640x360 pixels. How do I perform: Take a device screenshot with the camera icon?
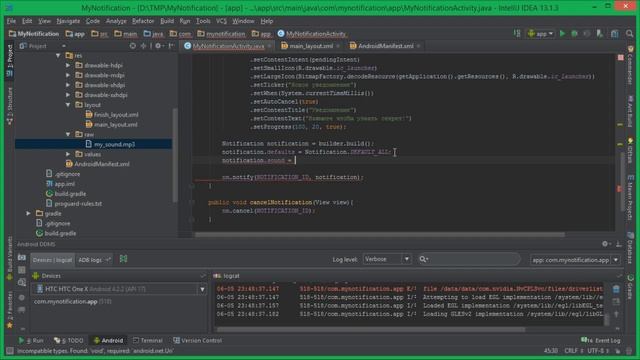[x=22, y=258]
